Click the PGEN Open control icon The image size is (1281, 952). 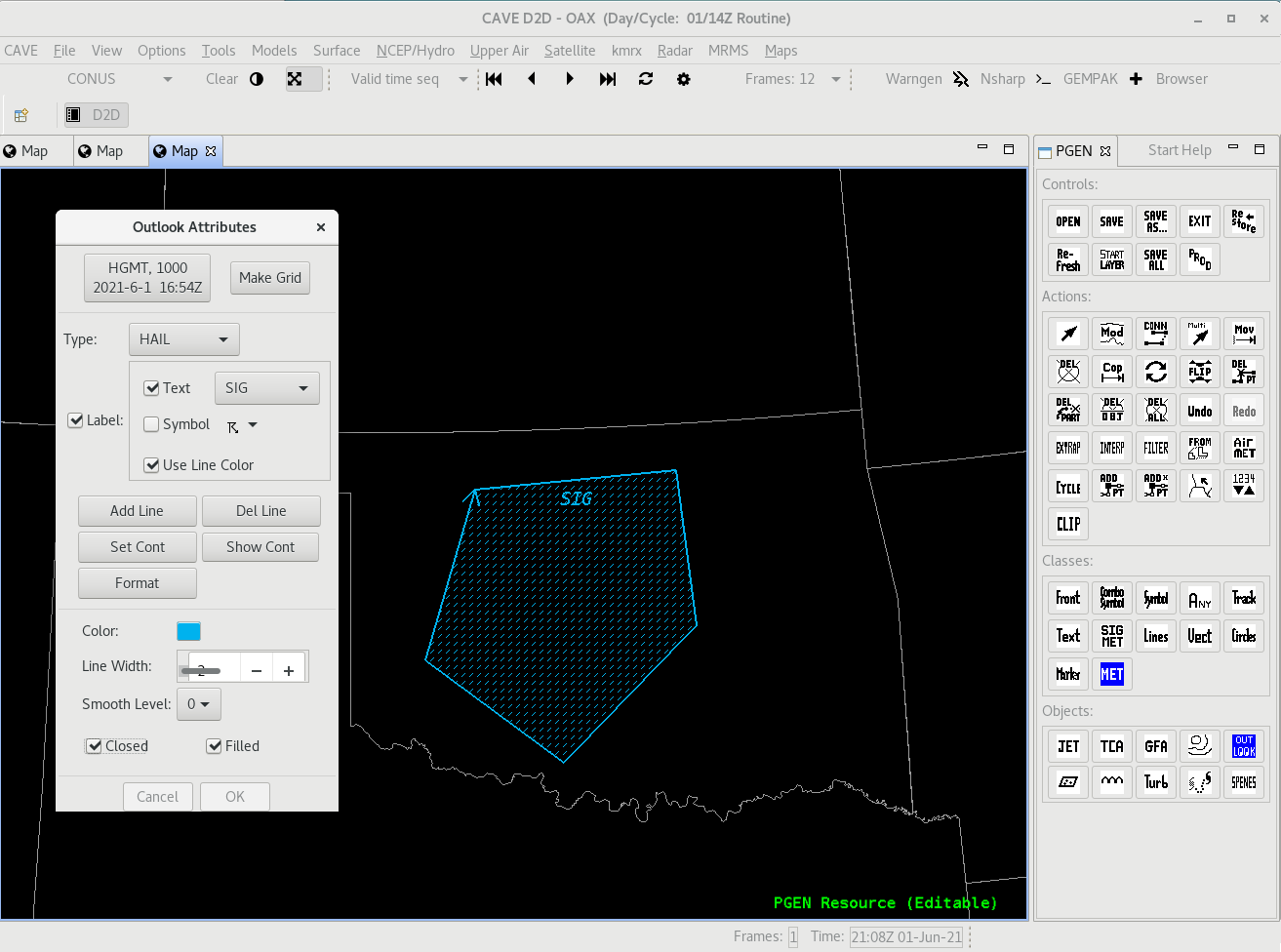click(1068, 221)
